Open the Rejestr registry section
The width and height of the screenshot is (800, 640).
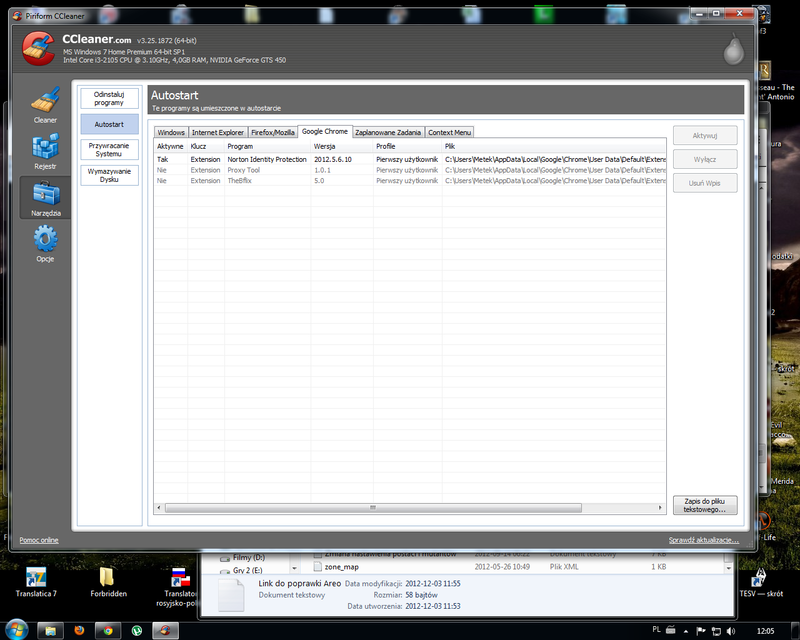pyautogui.click(x=45, y=150)
